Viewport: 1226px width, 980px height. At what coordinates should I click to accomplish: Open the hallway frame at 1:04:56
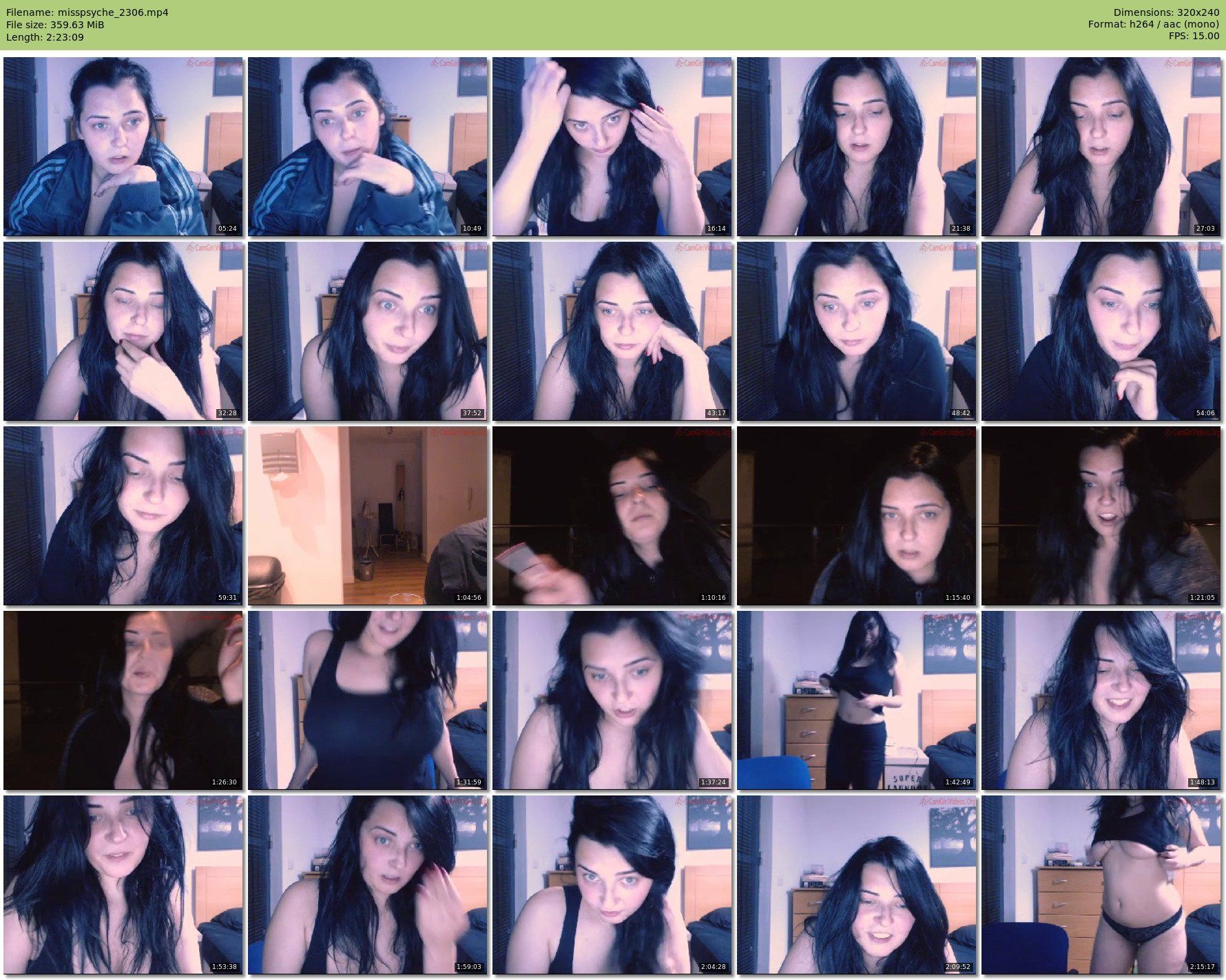click(367, 516)
